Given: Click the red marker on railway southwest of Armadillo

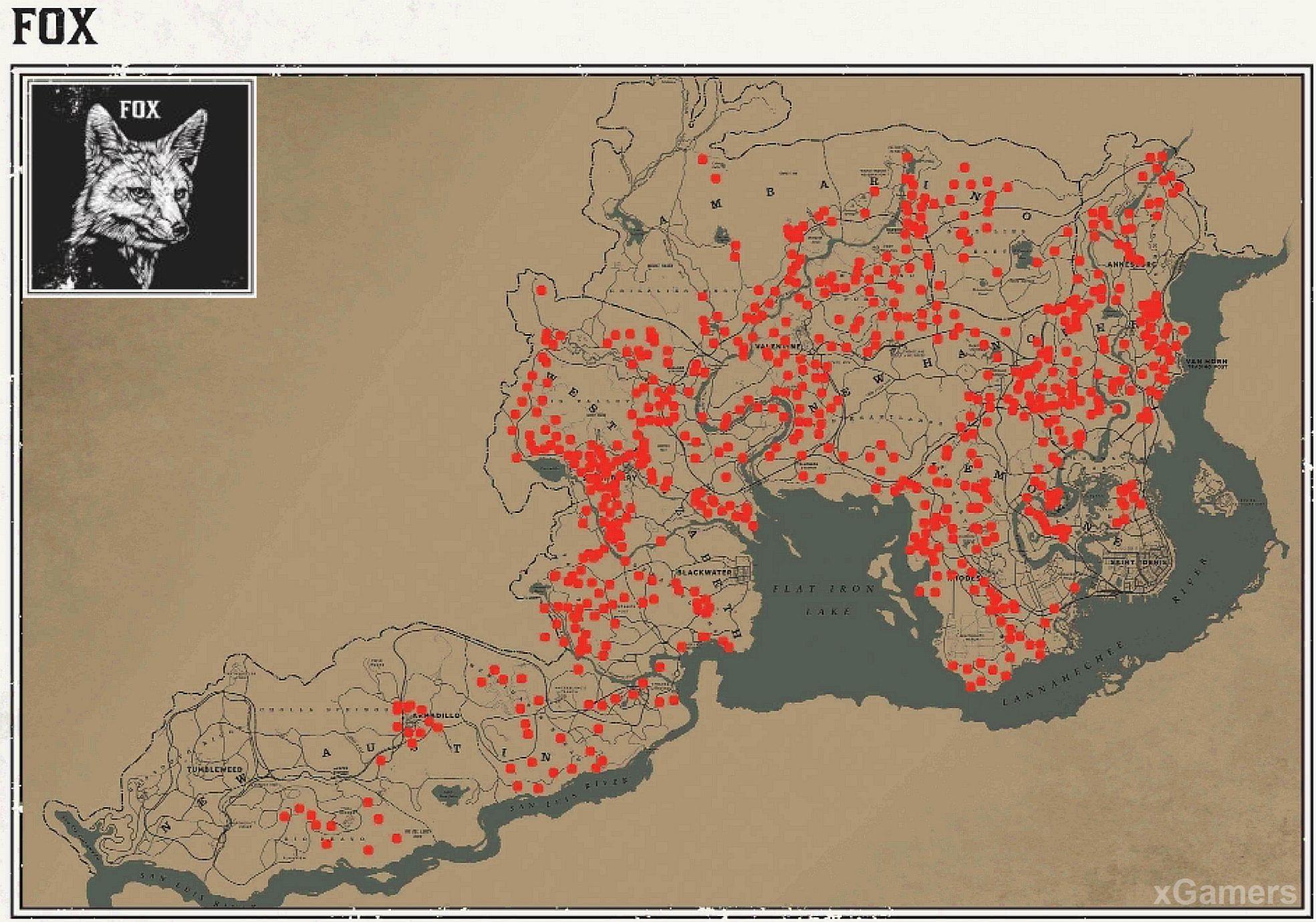Looking at the screenshot, I should [x=380, y=760].
